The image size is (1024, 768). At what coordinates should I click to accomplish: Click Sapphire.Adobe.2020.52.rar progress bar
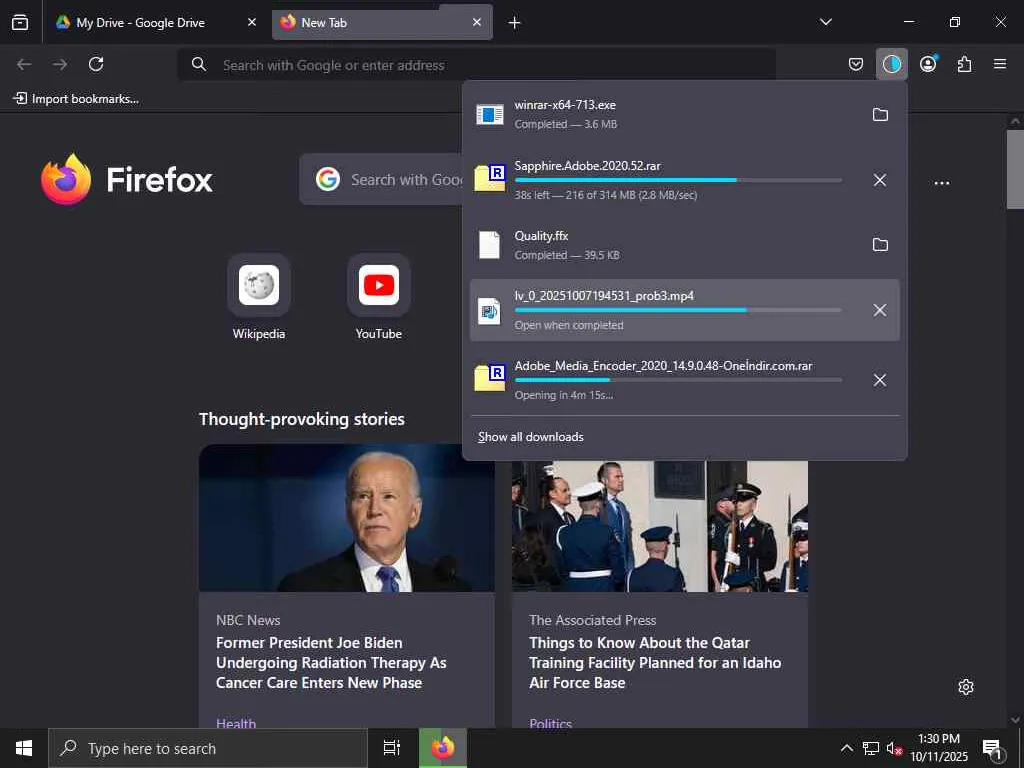[x=678, y=180]
